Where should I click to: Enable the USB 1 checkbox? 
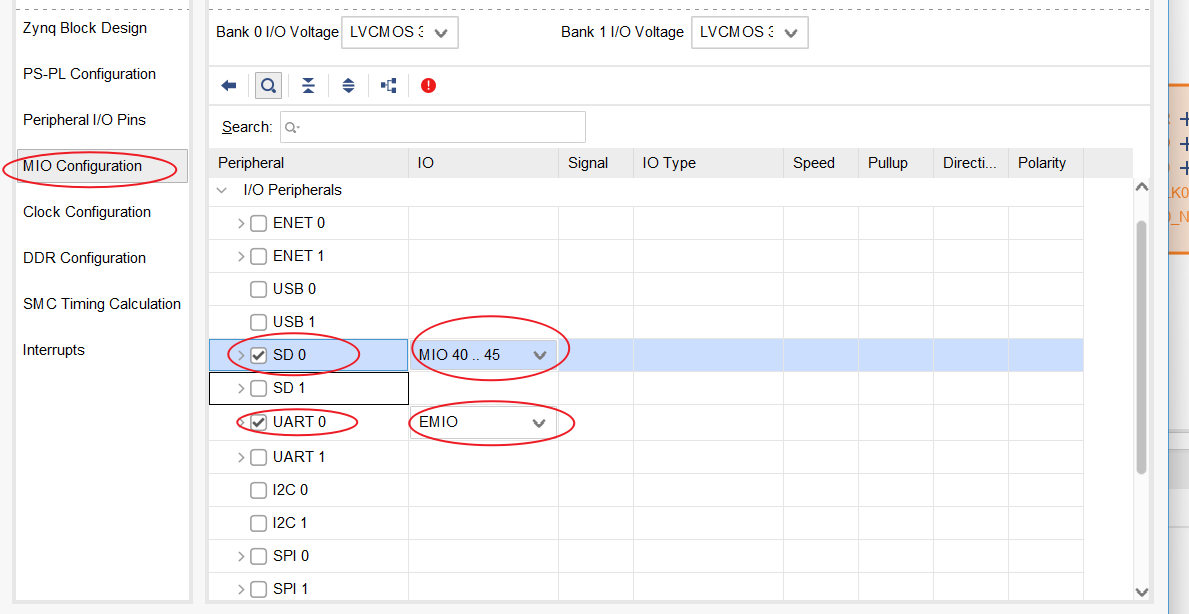coord(259,322)
